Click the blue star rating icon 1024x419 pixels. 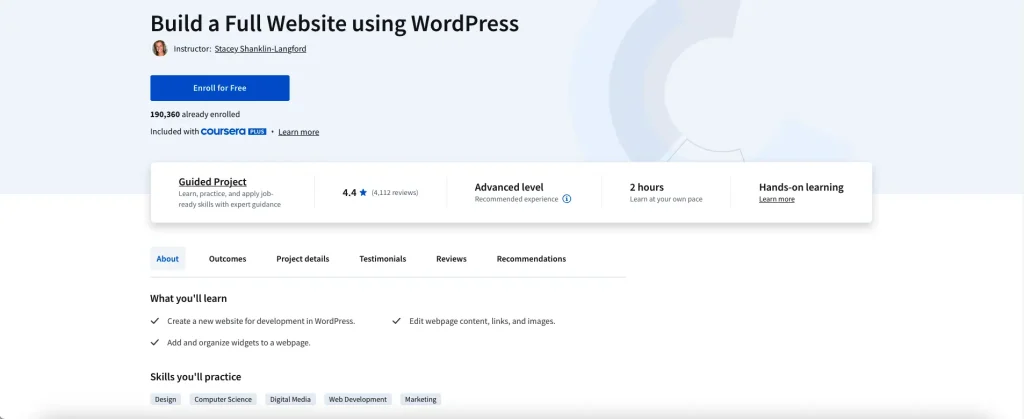click(363, 193)
